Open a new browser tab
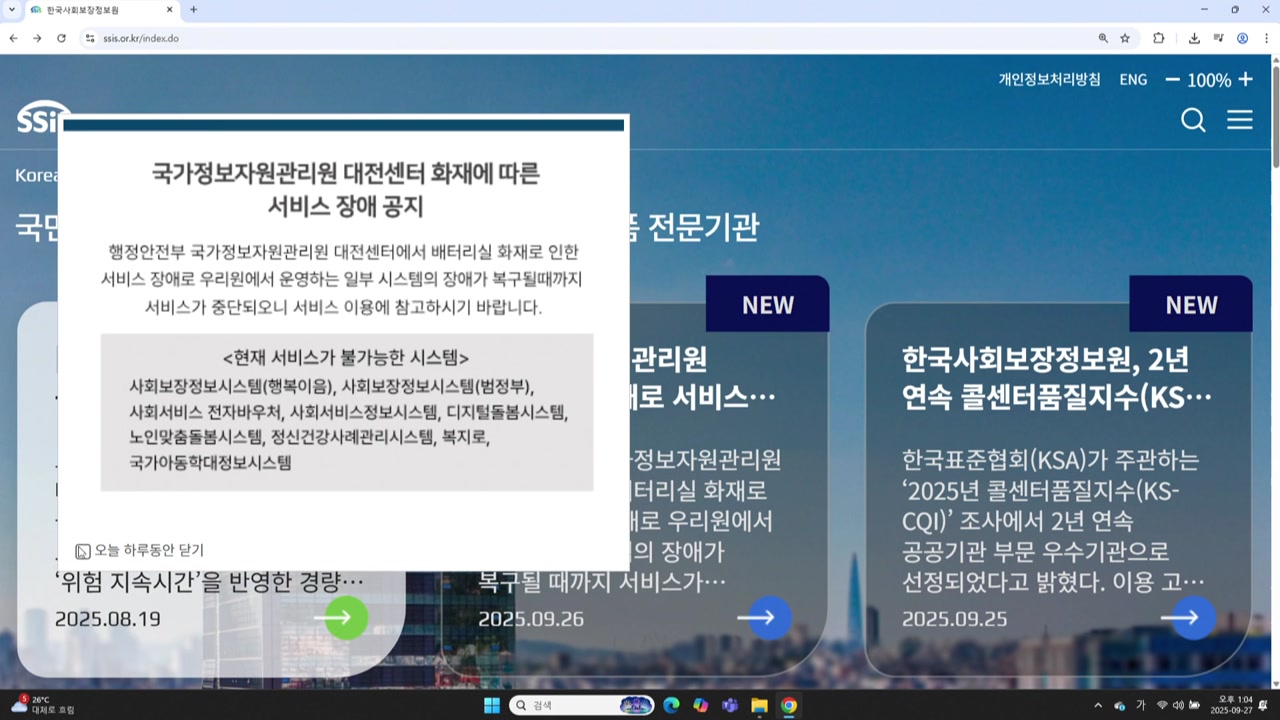The width and height of the screenshot is (1280, 720). [x=193, y=10]
